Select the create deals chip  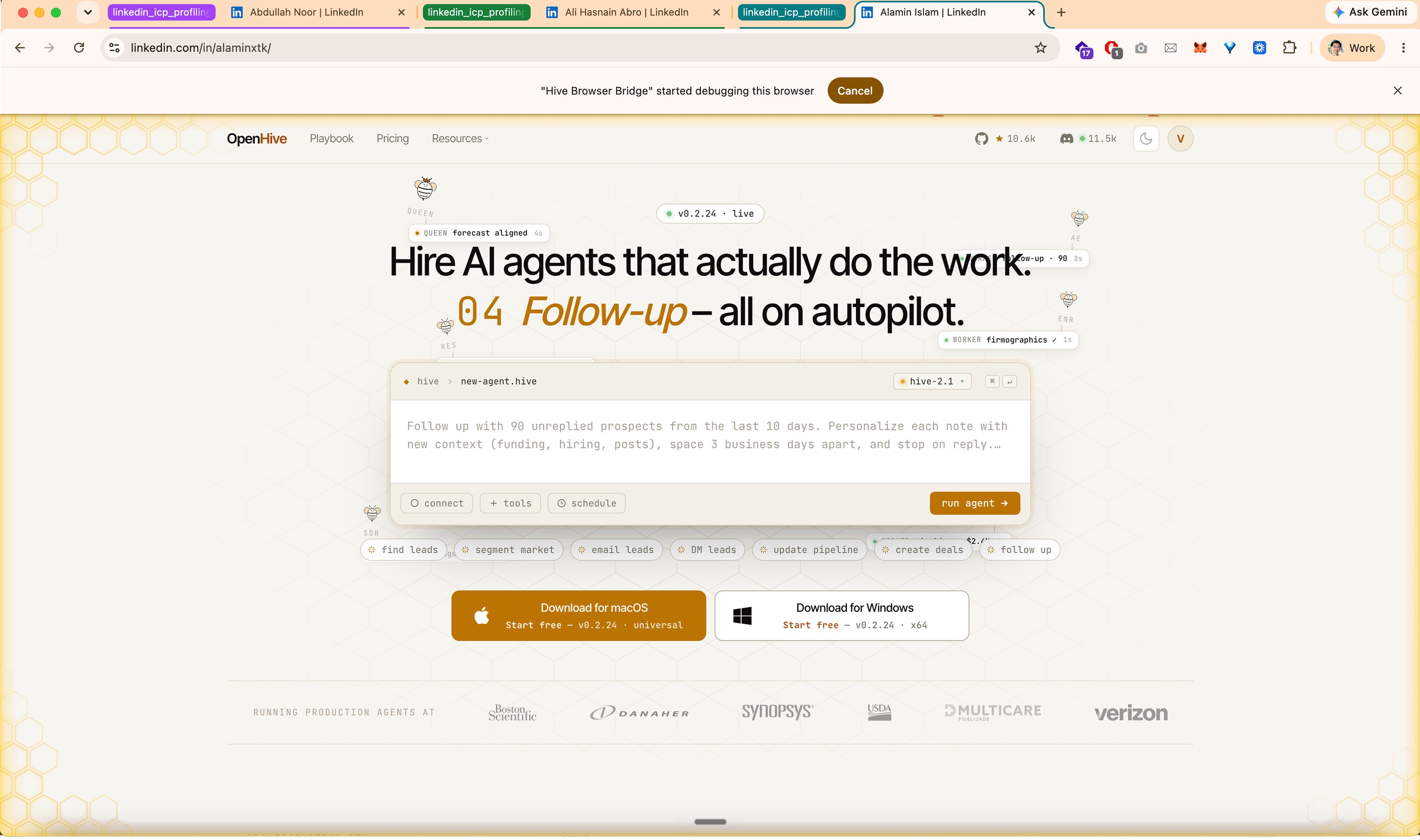(x=922, y=550)
